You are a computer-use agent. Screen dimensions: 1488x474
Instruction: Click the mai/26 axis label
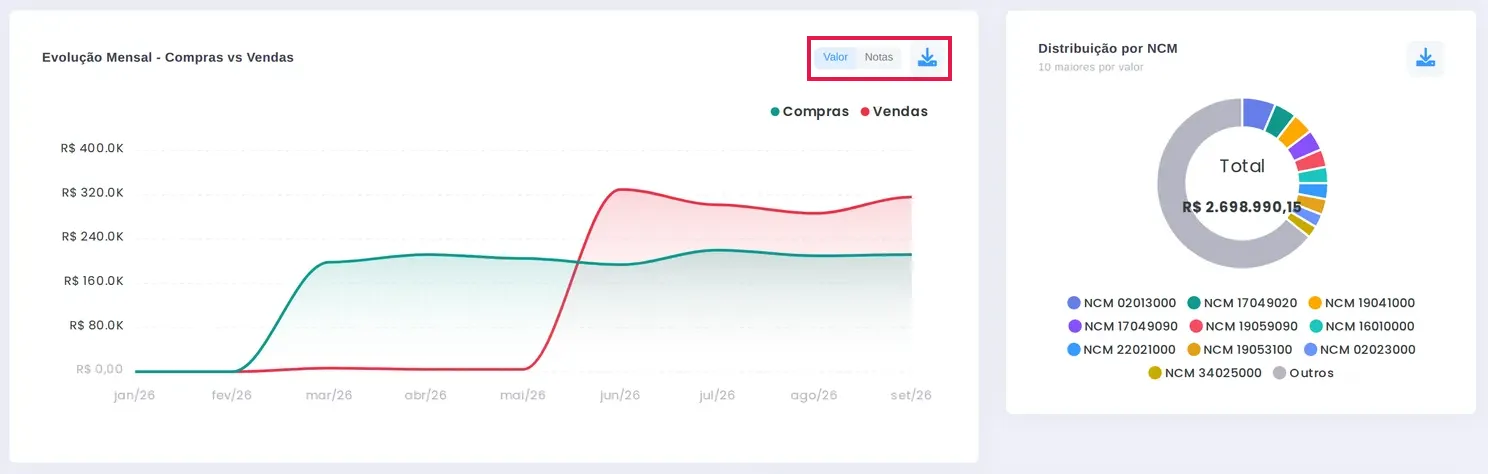(x=522, y=396)
